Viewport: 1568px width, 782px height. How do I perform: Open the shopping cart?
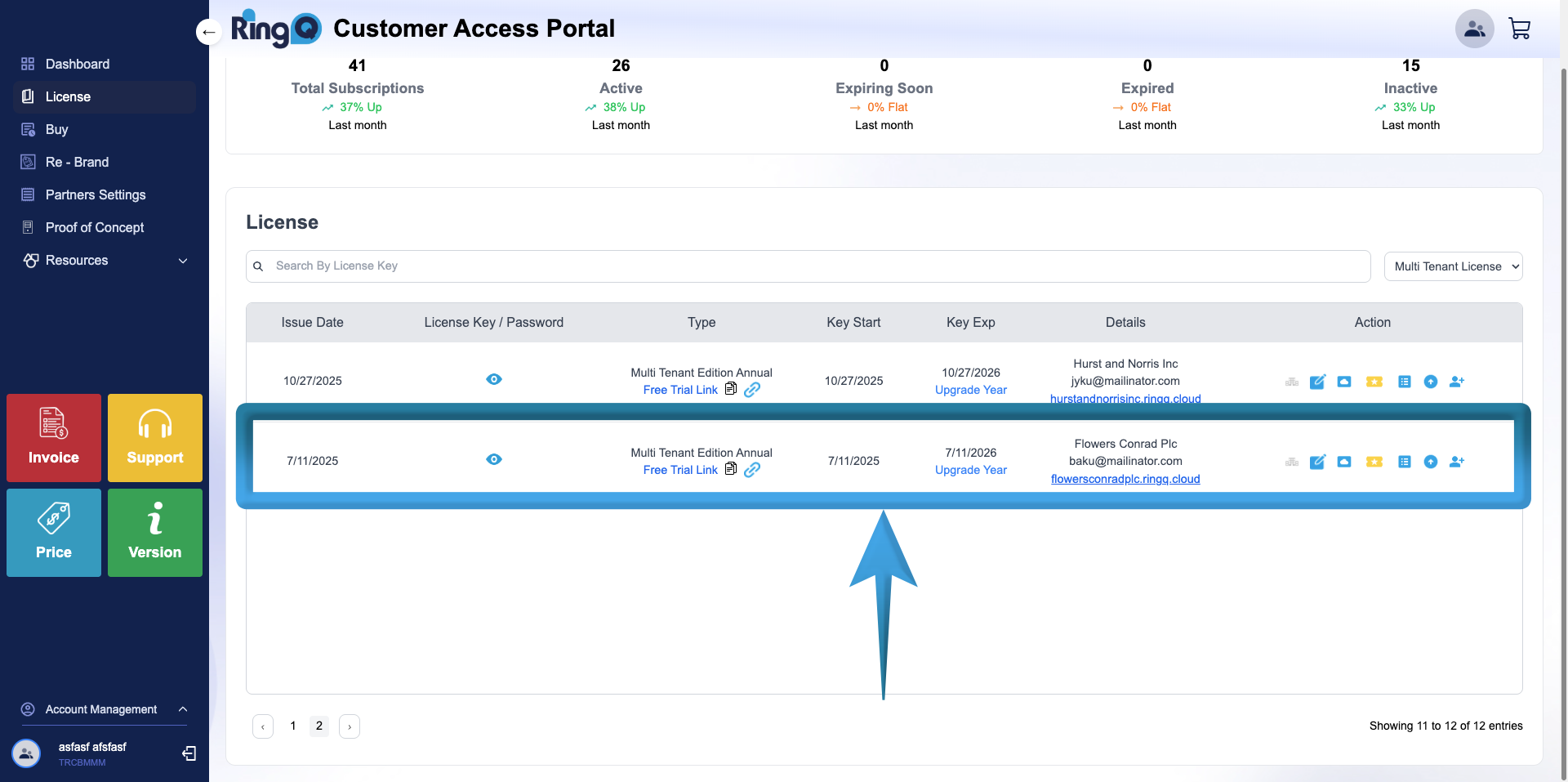tap(1520, 28)
